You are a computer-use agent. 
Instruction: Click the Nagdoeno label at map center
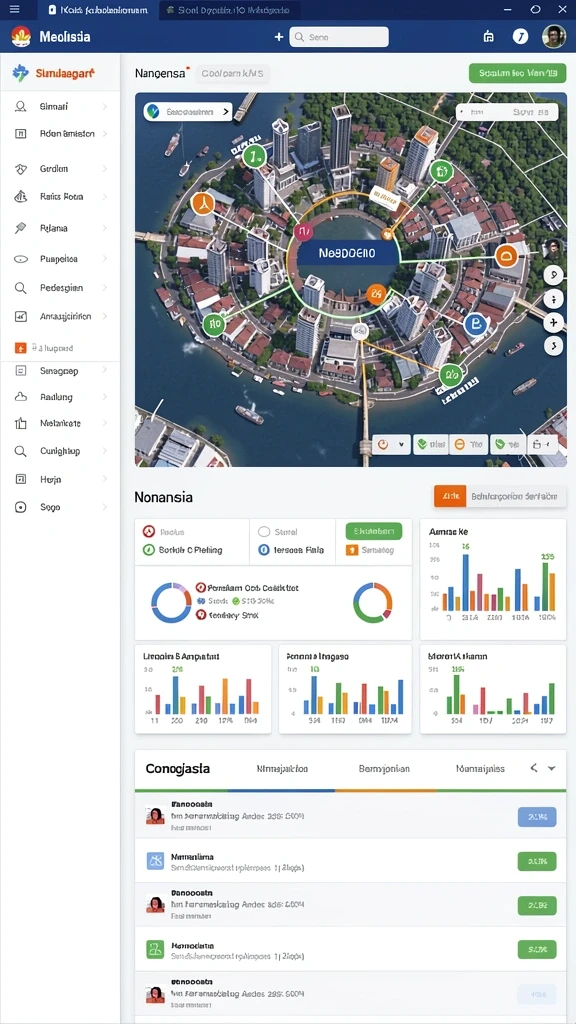347,253
